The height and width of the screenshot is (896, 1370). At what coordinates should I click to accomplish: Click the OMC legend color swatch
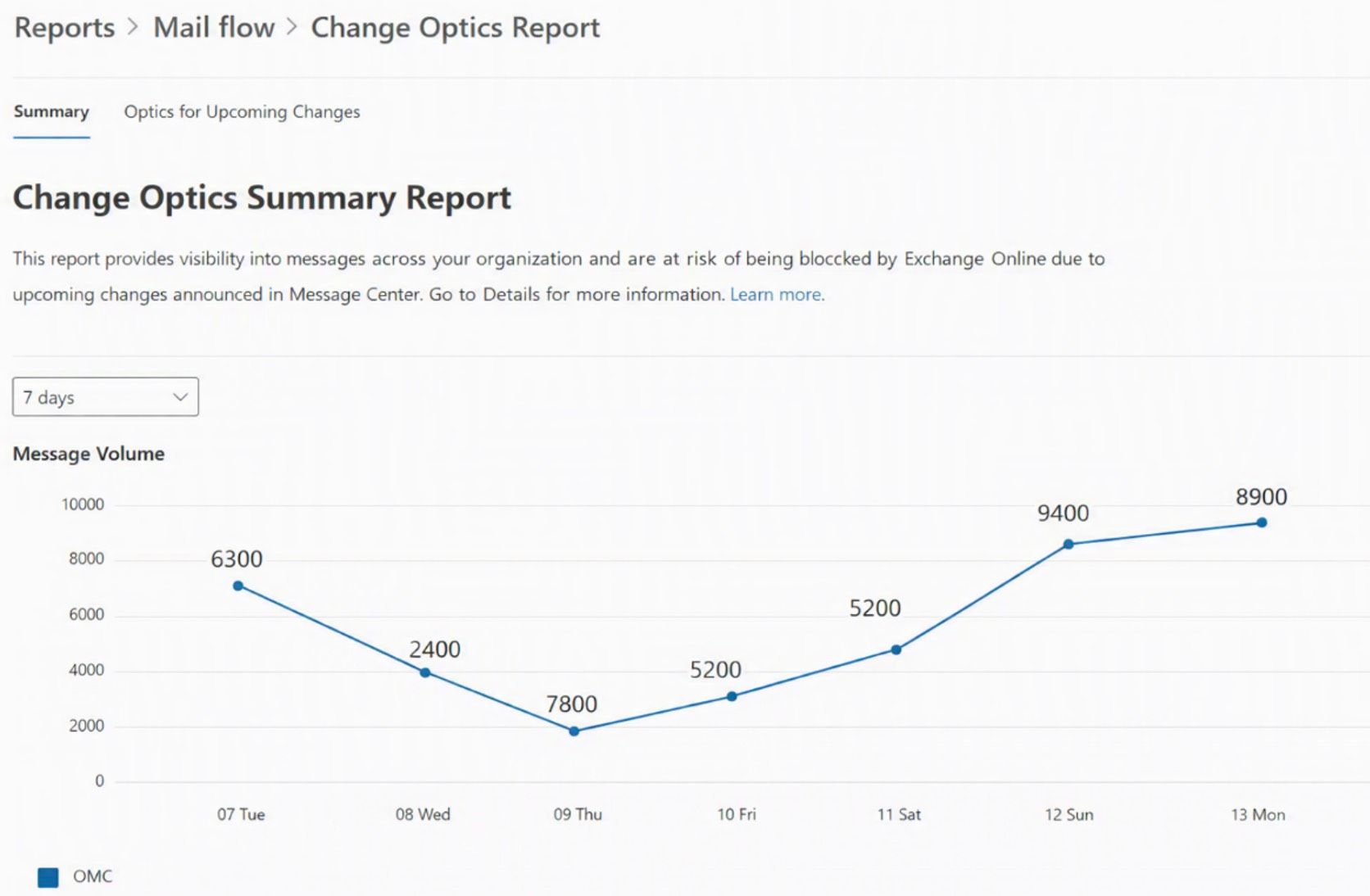(x=48, y=877)
